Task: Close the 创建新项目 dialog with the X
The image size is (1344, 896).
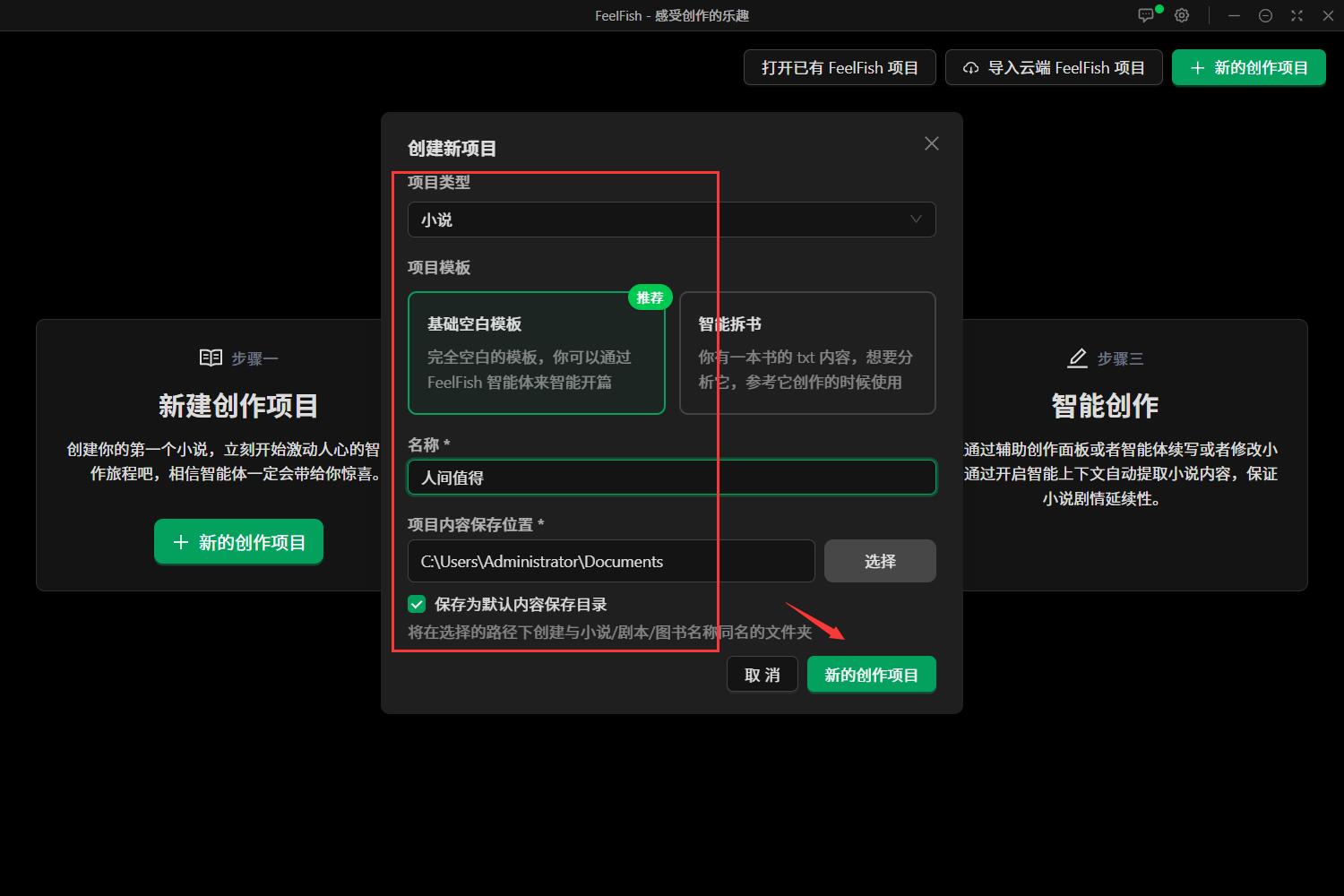Action: pyautogui.click(x=932, y=143)
